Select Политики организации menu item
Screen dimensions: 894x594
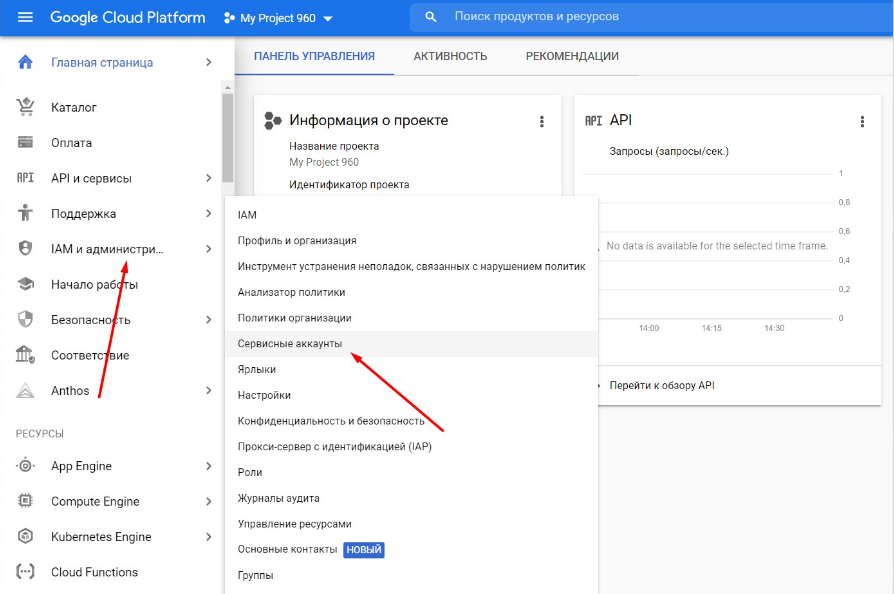coord(411,318)
